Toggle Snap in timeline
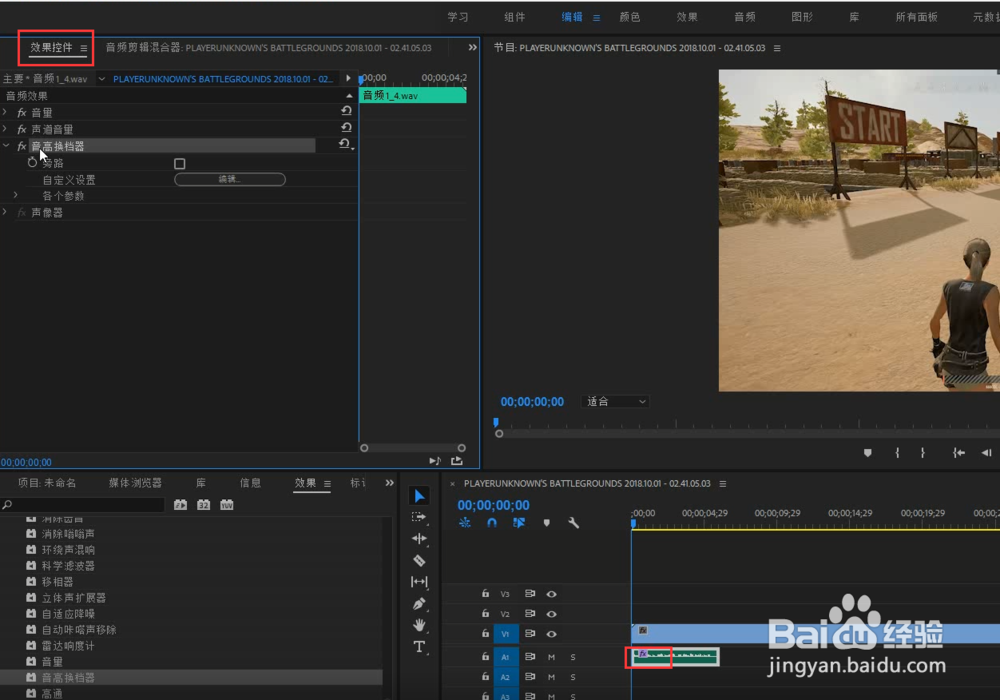Screen dimensions: 1000x700 pos(492,523)
